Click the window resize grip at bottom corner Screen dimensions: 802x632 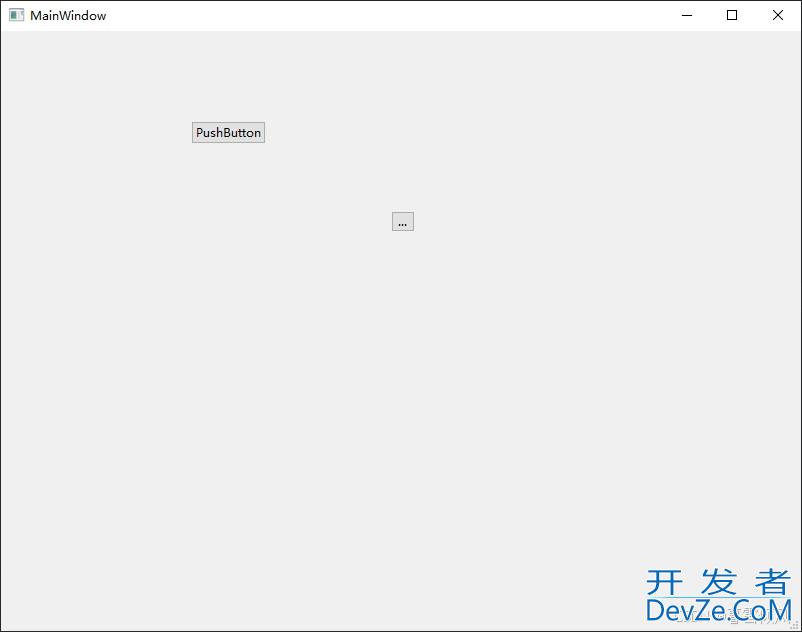coord(795,625)
